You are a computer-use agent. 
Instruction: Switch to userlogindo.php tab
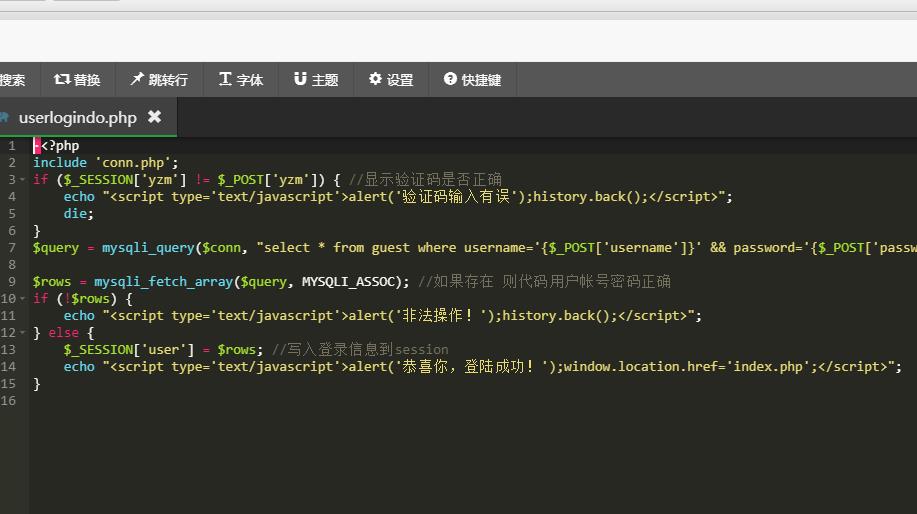pos(78,118)
